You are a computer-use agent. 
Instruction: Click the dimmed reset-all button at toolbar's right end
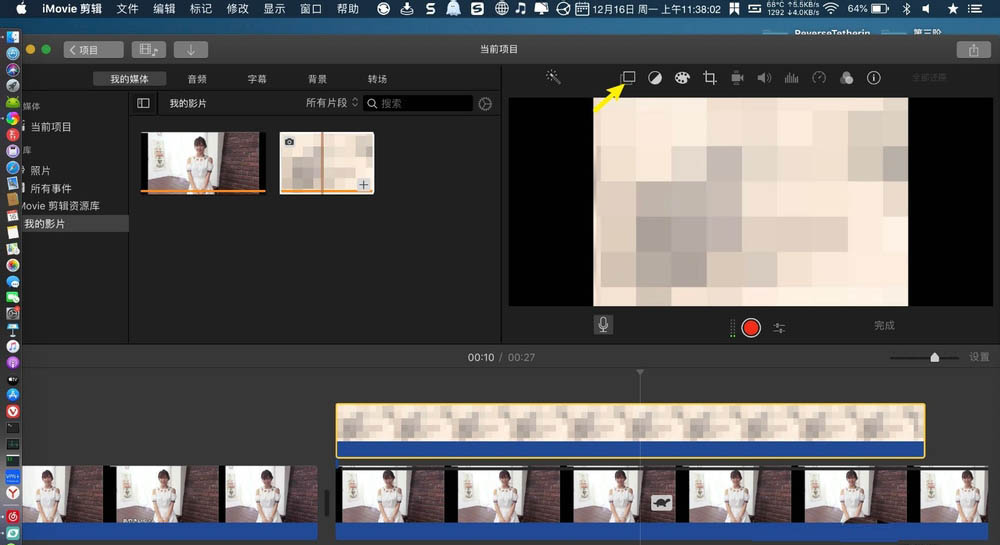click(x=929, y=78)
